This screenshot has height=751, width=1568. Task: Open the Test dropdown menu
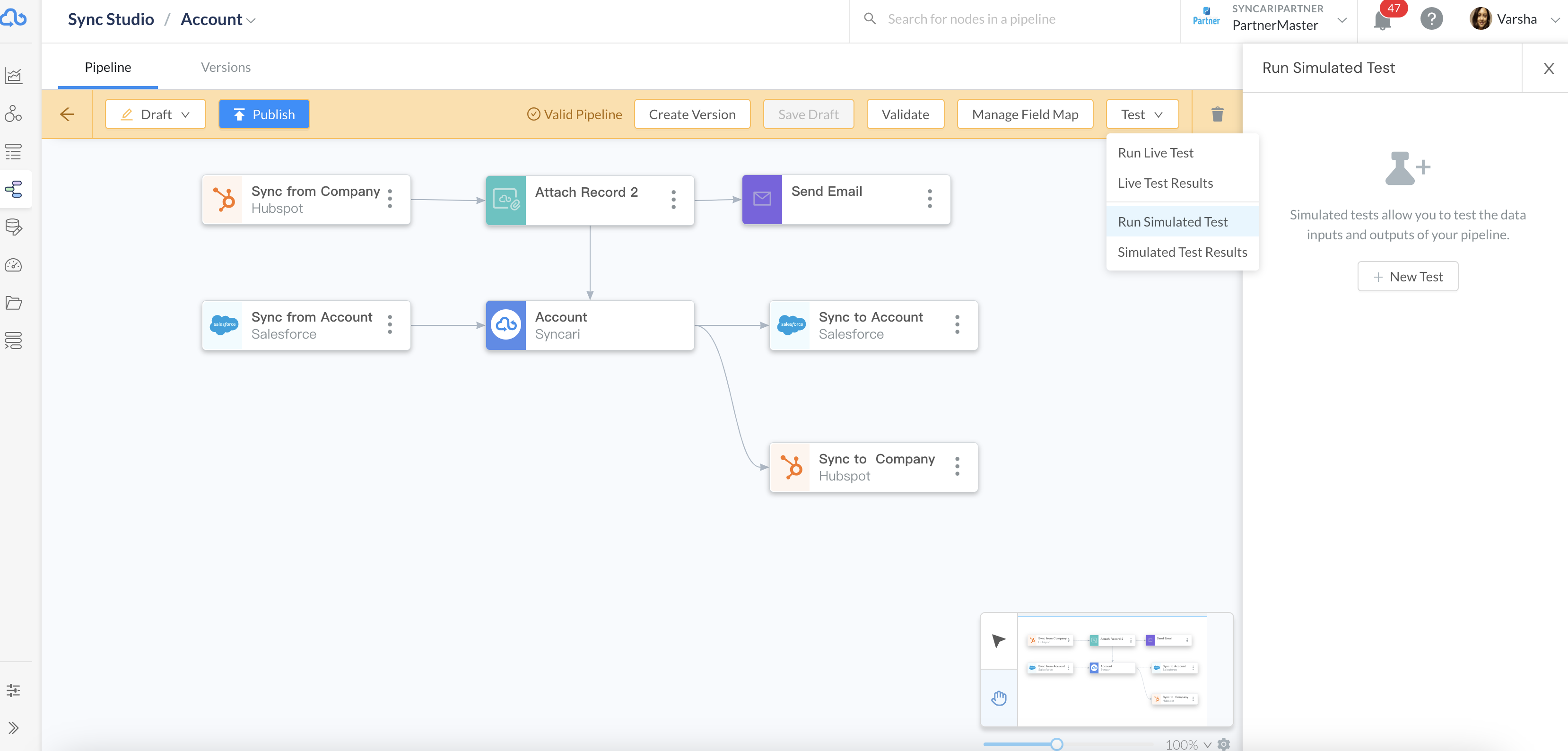(x=1142, y=114)
